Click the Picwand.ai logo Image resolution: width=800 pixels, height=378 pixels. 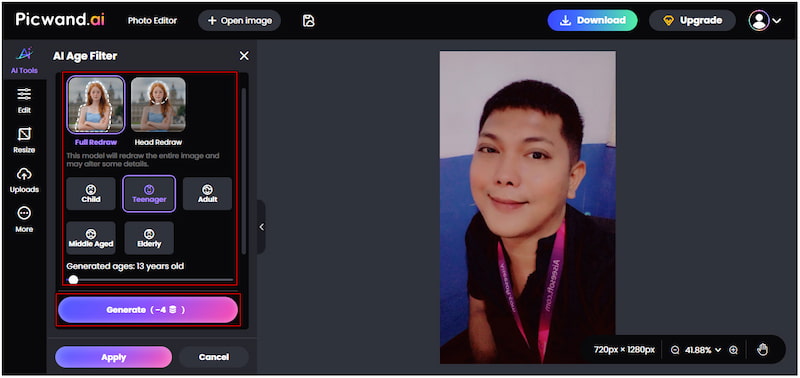pos(60,20)
